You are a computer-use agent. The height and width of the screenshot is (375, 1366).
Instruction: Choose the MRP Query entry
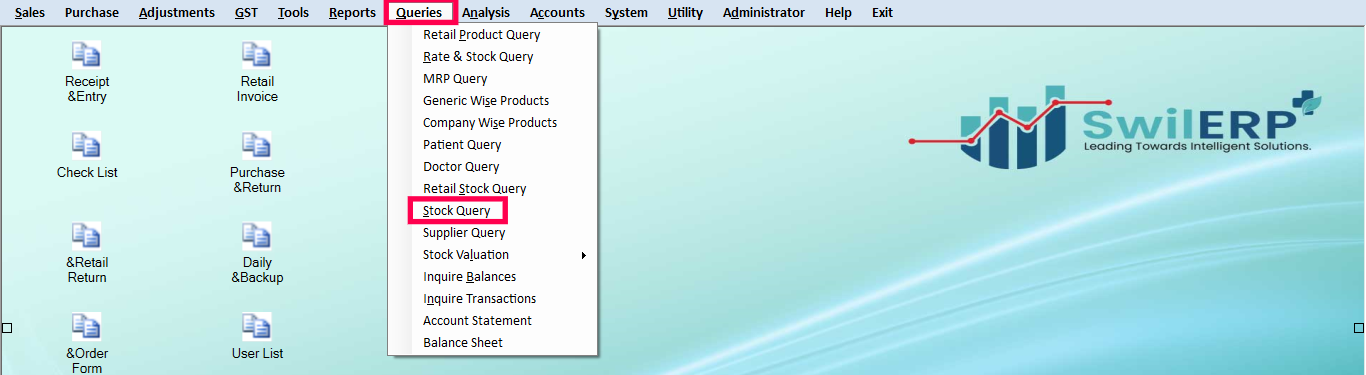coord(492,79)
